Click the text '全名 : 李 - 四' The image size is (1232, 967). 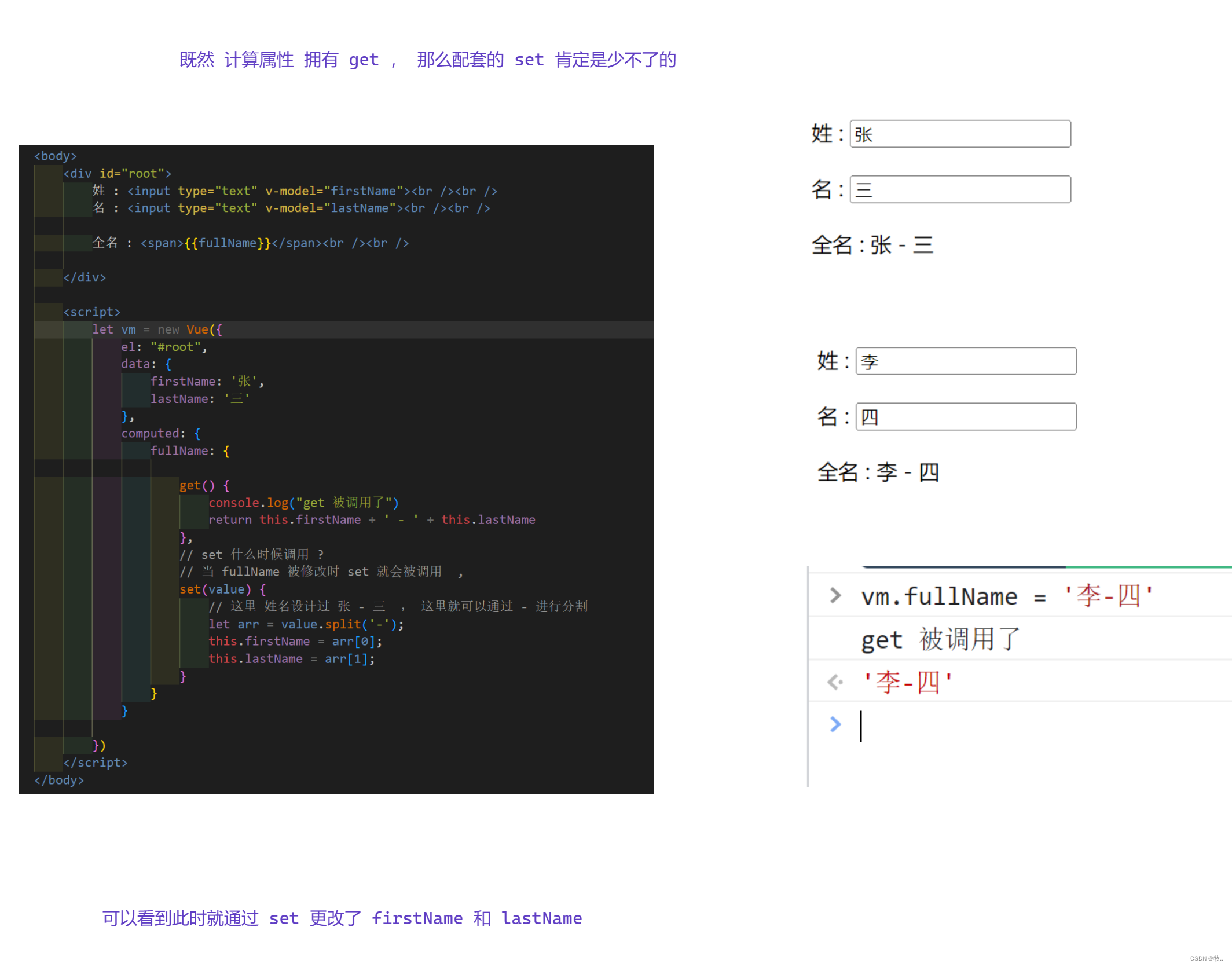click(878, 472)
